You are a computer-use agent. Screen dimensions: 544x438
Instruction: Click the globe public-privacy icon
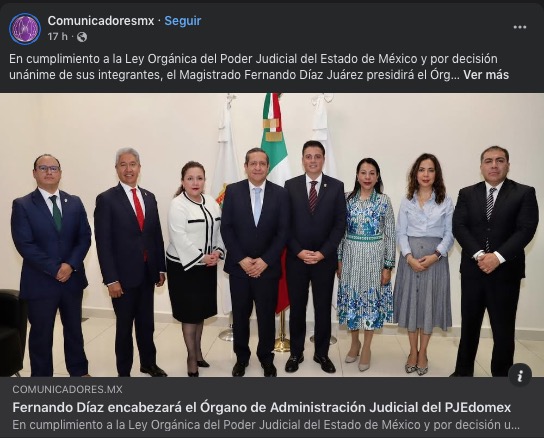[x=82, y=37]
